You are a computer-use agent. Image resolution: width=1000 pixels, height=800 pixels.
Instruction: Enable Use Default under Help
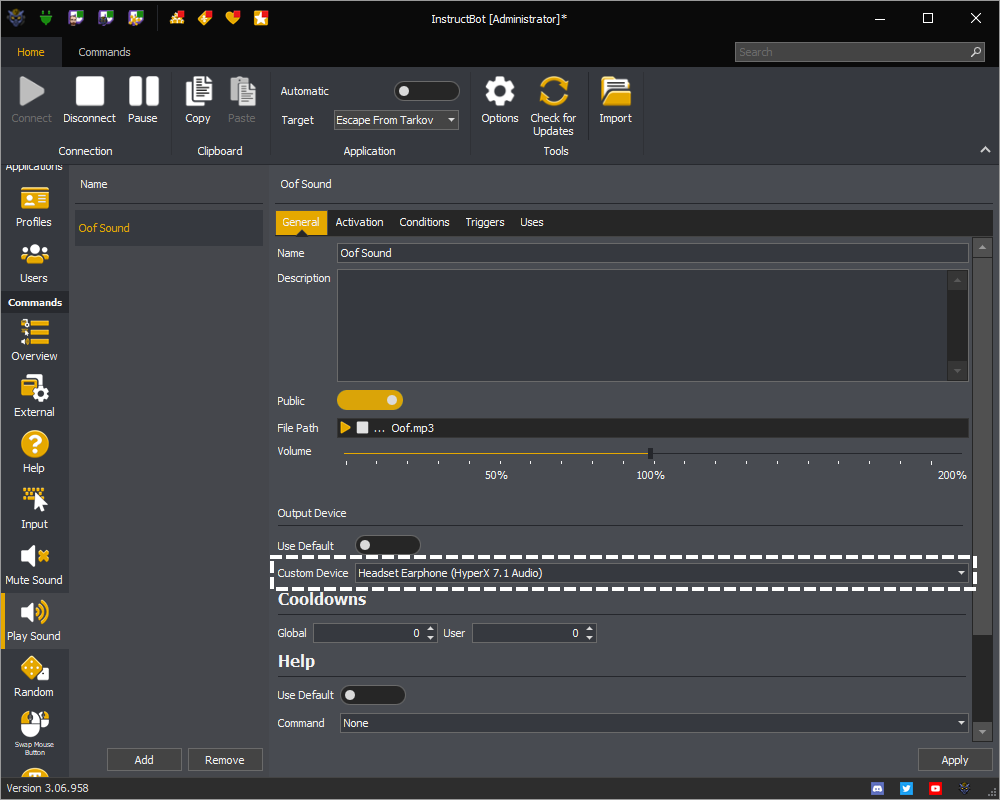click(x=372, y=695)
